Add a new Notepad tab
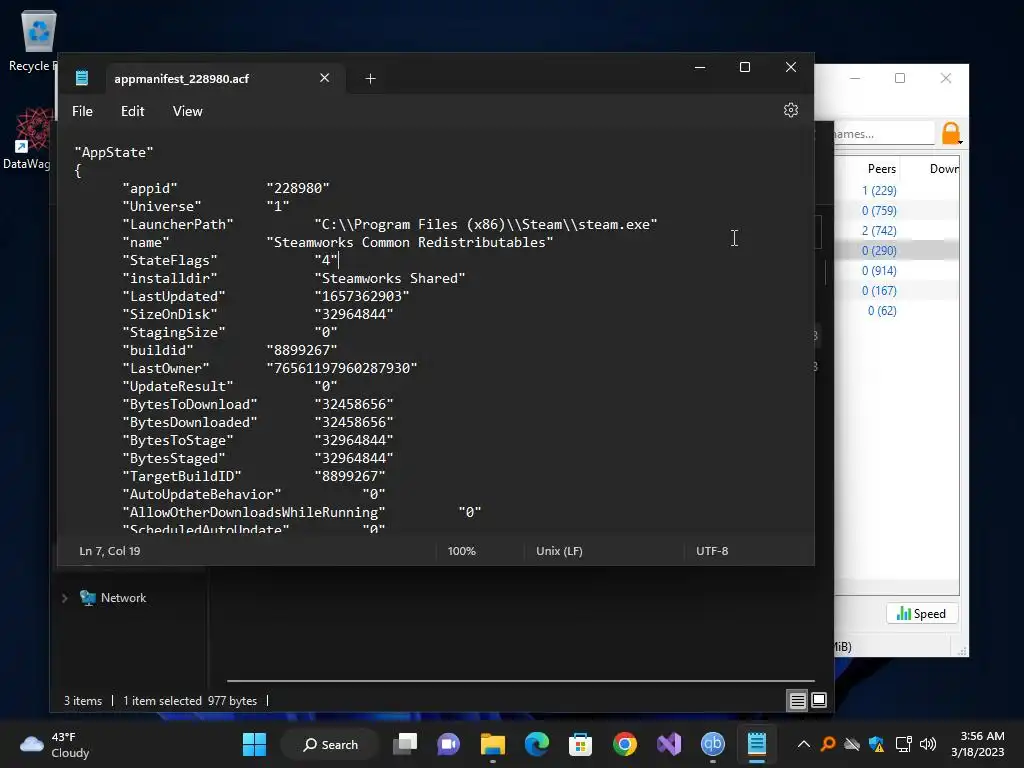This screenshot has width=1024, height=768. click(x=370, y=79)
